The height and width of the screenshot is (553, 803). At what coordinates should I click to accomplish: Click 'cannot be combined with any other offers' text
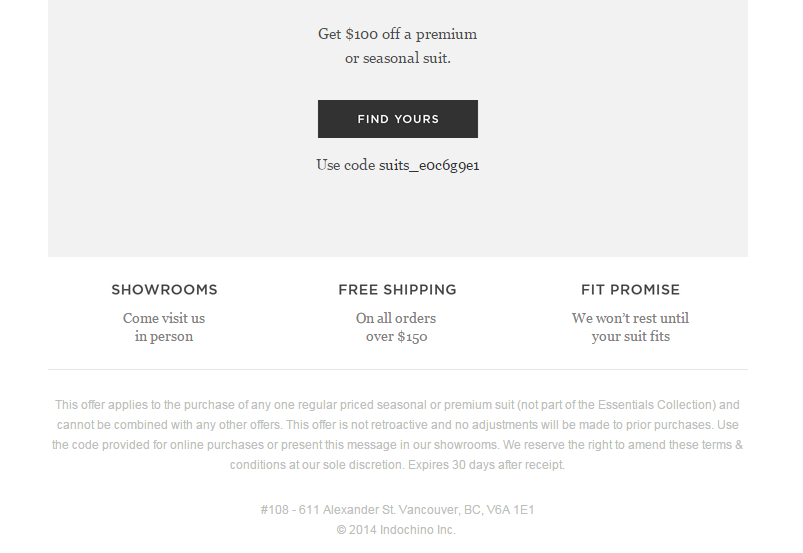(x=169, y=425)
